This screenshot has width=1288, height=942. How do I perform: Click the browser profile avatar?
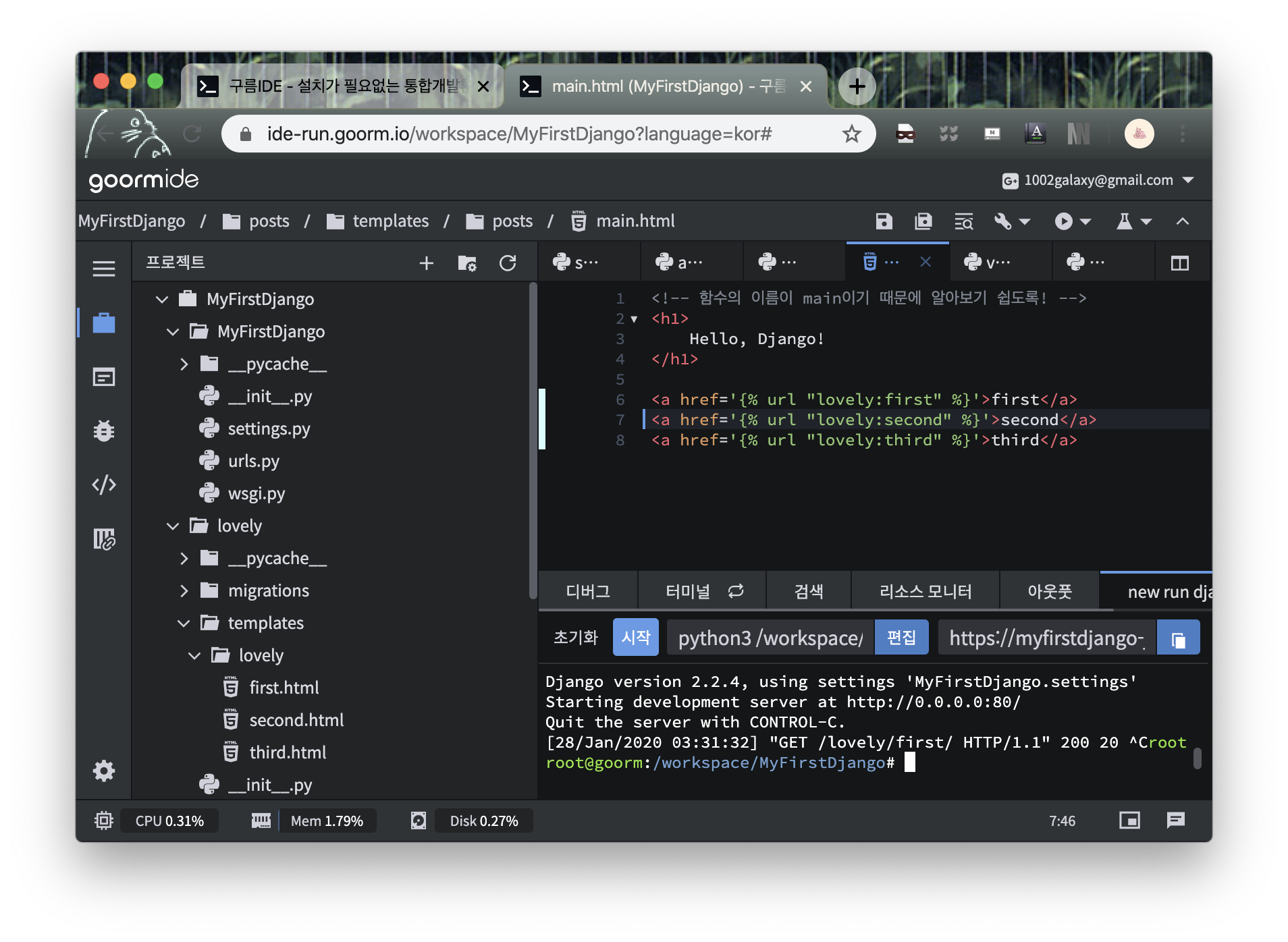(x=1139, y=134)
